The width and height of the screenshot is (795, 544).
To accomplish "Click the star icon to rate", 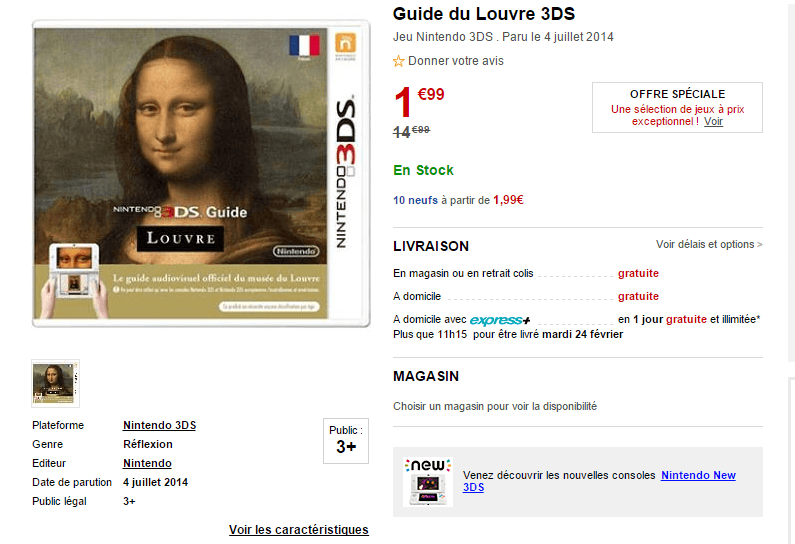I will click(x=399, y=61).
